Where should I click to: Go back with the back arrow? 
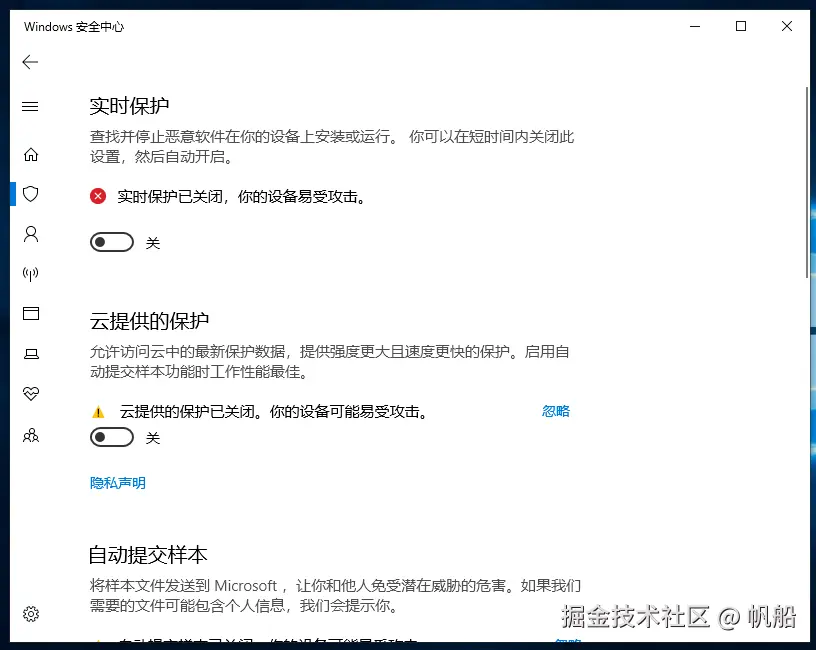point(30,62)
